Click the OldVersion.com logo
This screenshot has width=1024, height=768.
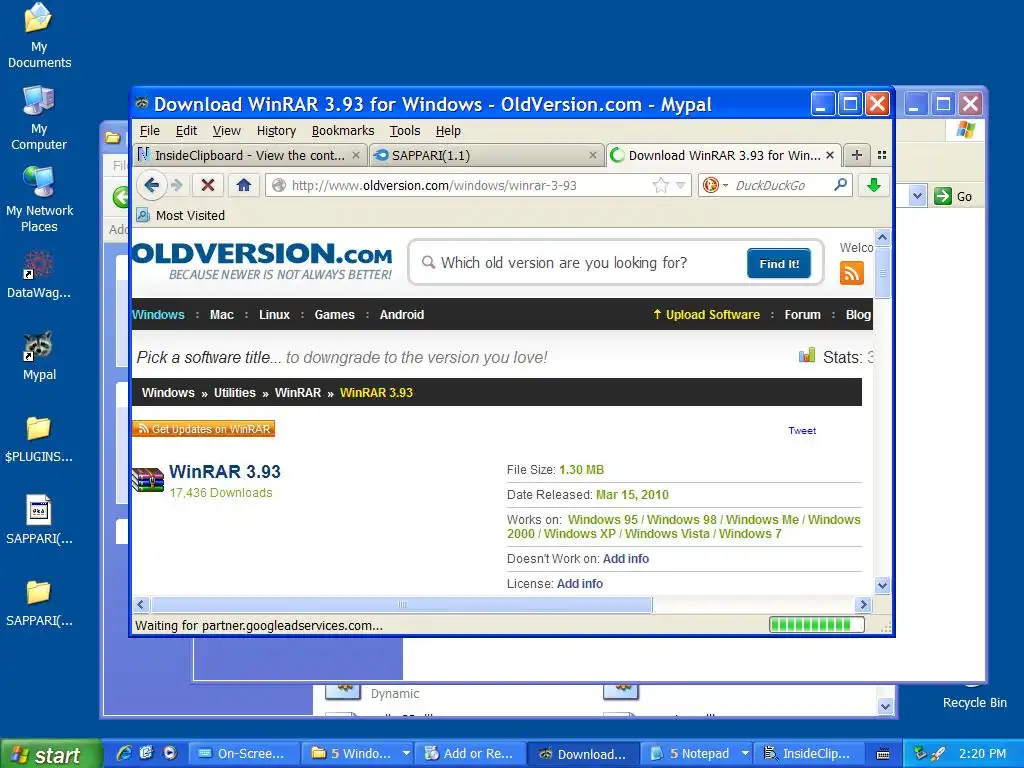[x=262, y=261]
